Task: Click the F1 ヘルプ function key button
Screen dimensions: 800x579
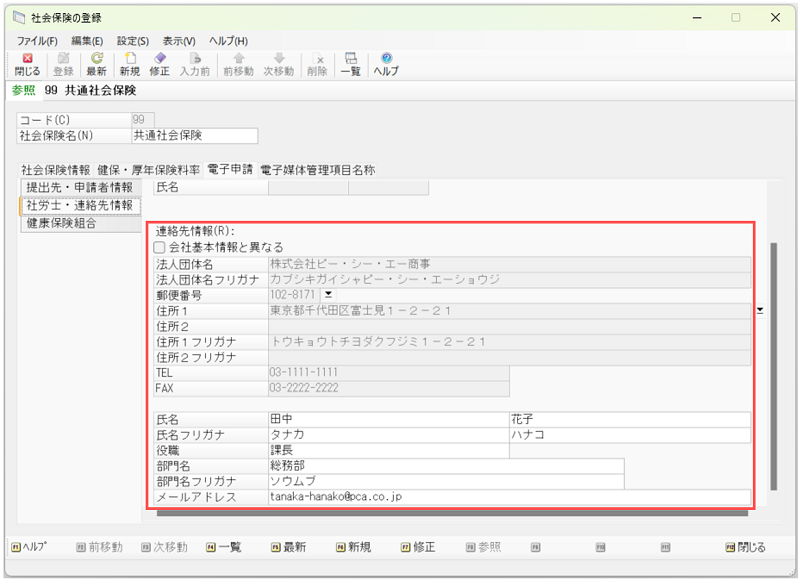Action: 29,547
